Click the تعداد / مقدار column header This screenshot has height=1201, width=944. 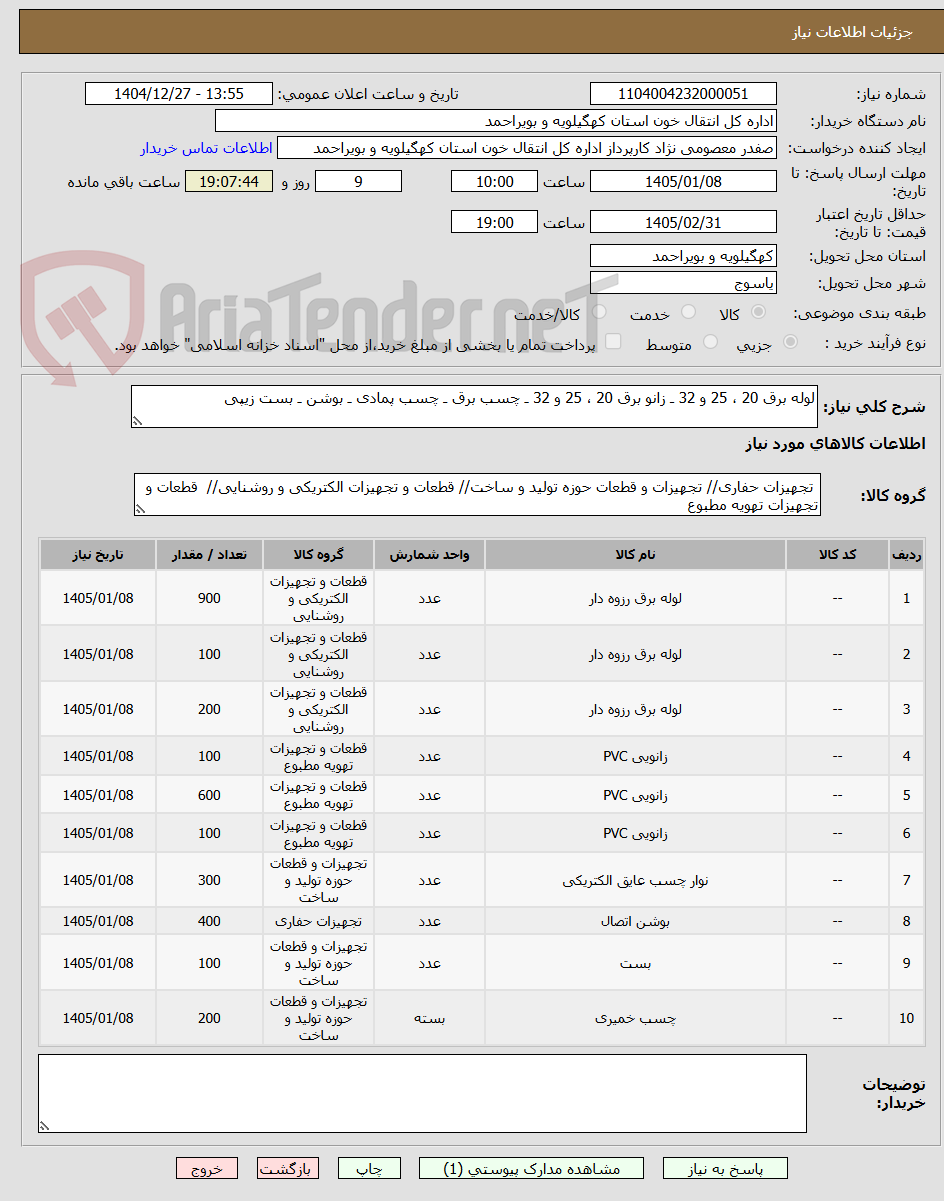pos(209,554)
